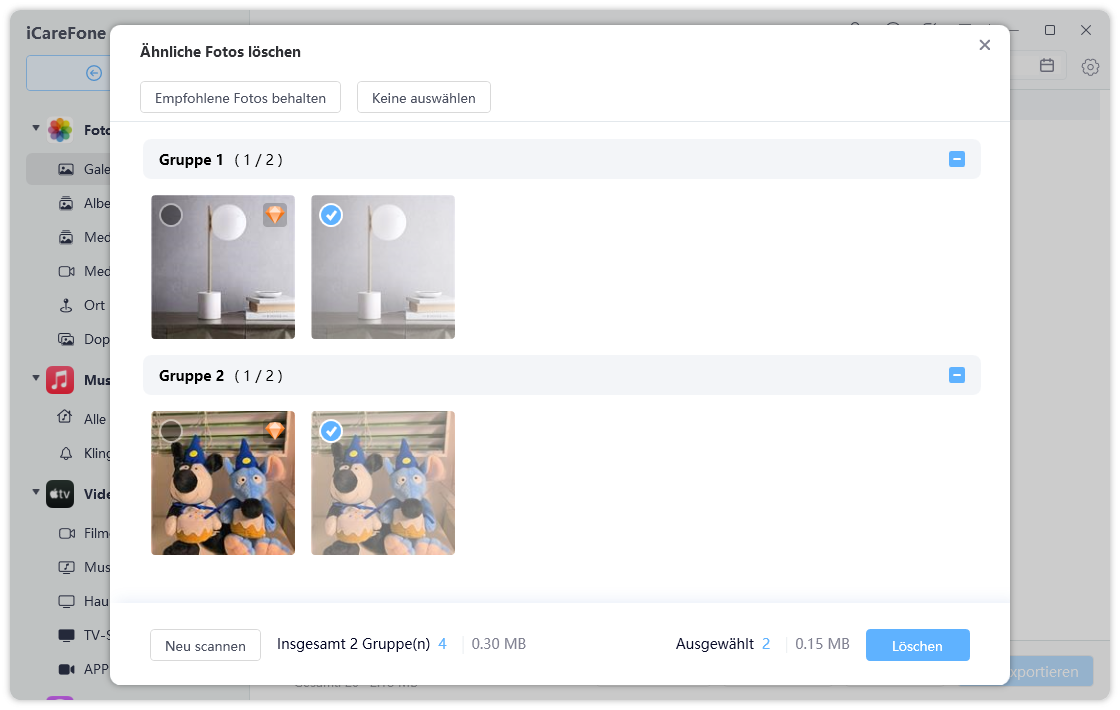
Task: Close the Ähnliche Fotos löschen dialog
Action: 984,45
